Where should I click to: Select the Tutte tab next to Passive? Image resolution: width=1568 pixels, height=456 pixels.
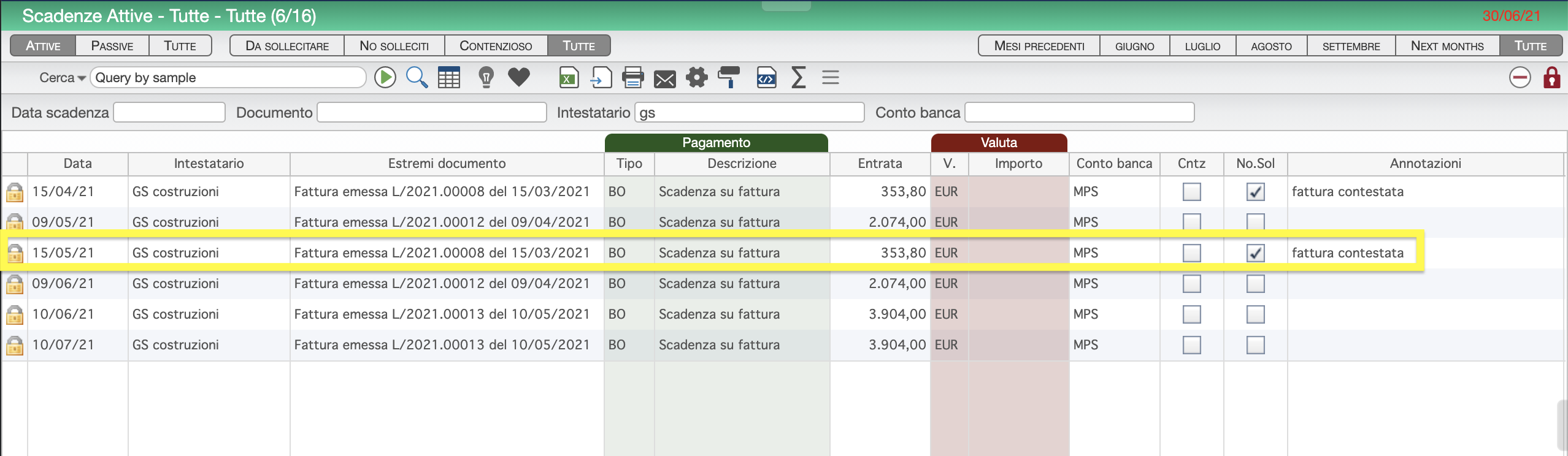point(180,46)
